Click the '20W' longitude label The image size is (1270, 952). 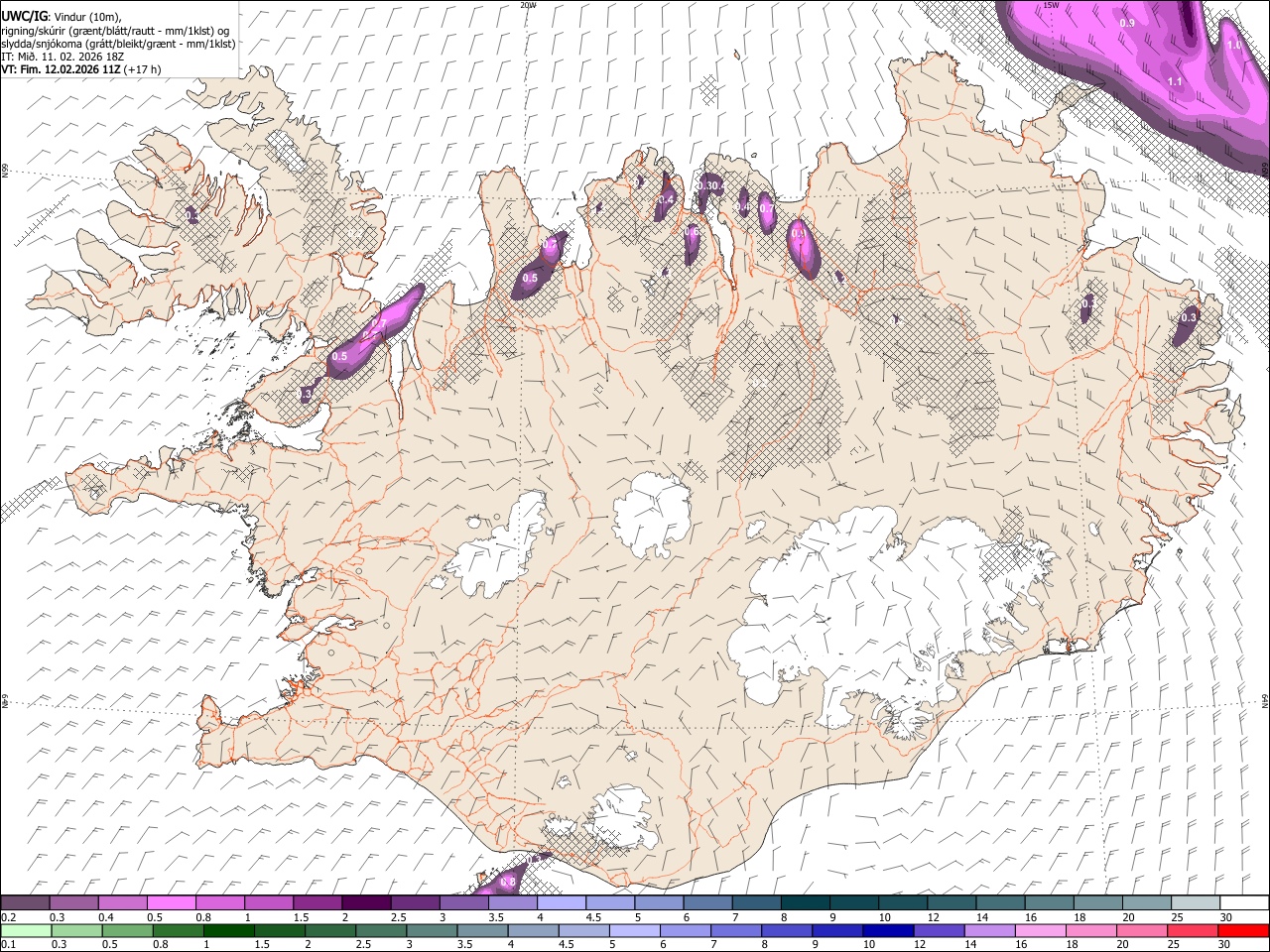(x=528, y=5)
